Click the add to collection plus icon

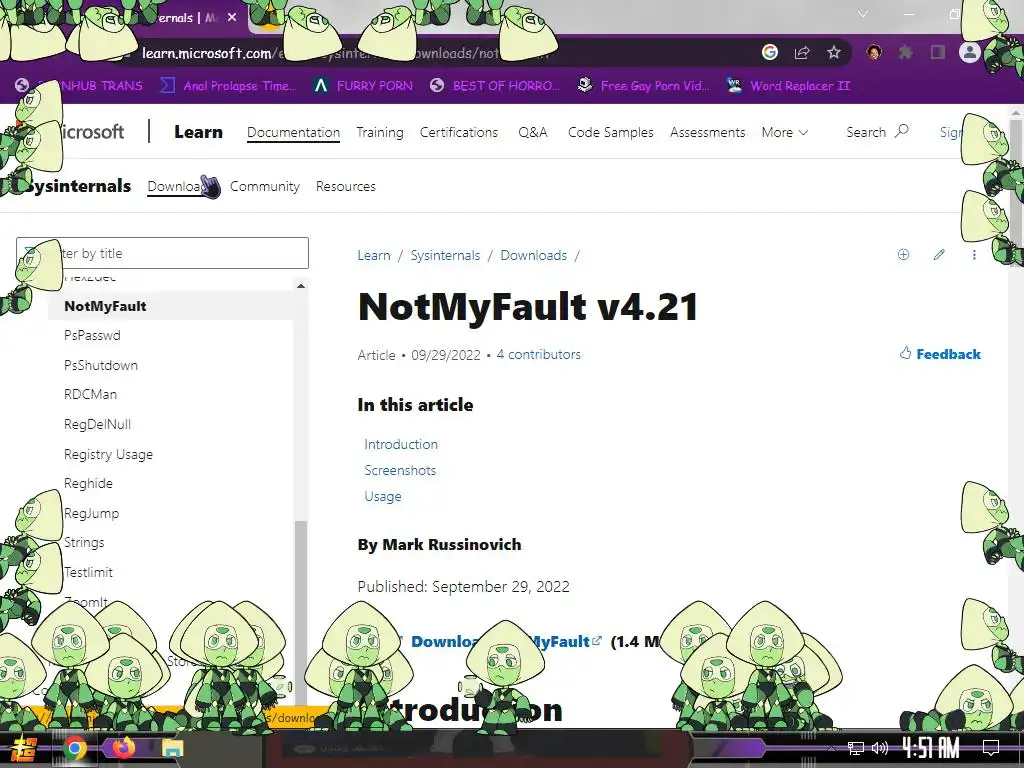tap(903, 255)
